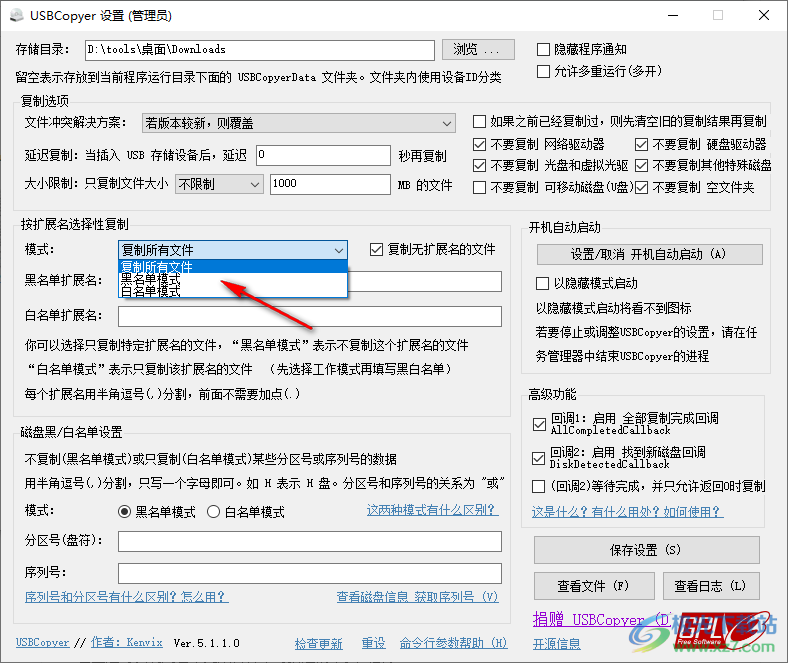This screenshot has height=663, width=788.
Task: Open the USBCopyer homepage link at bottom
Action: pyautogui.click(x=43, y=642)
